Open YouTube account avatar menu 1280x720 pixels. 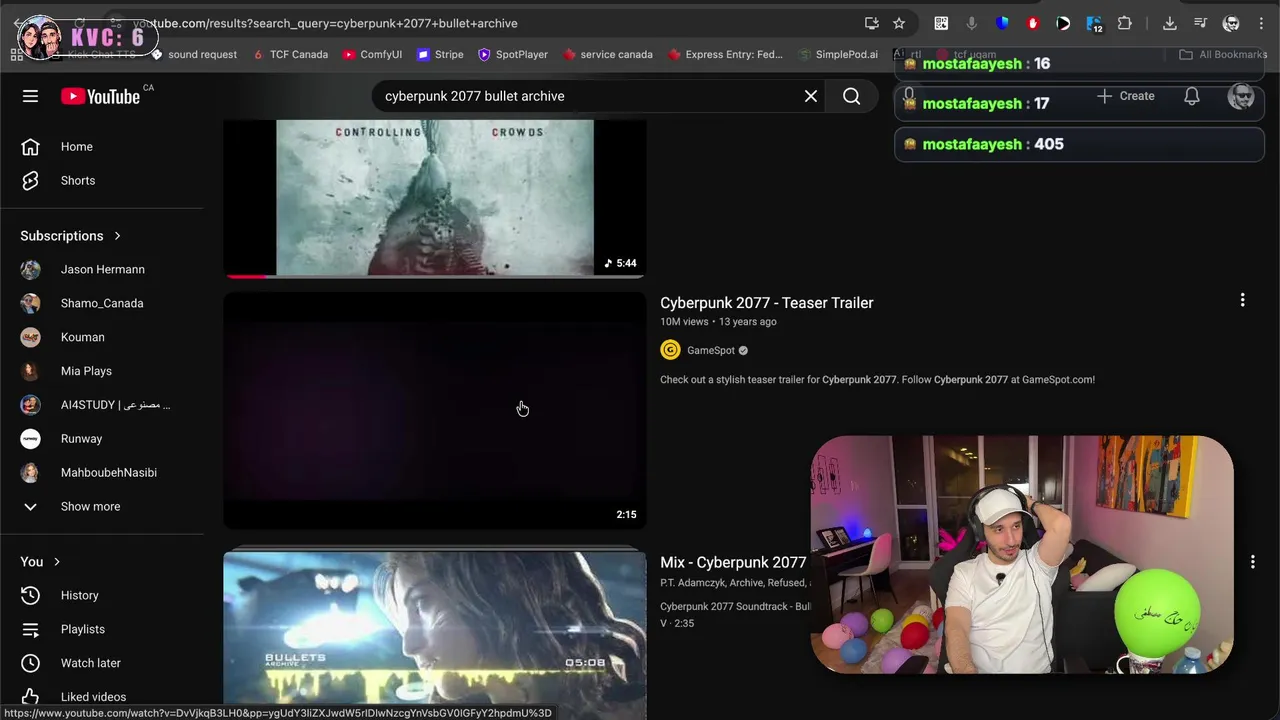pyautogui.click(x=1241, y=96)
